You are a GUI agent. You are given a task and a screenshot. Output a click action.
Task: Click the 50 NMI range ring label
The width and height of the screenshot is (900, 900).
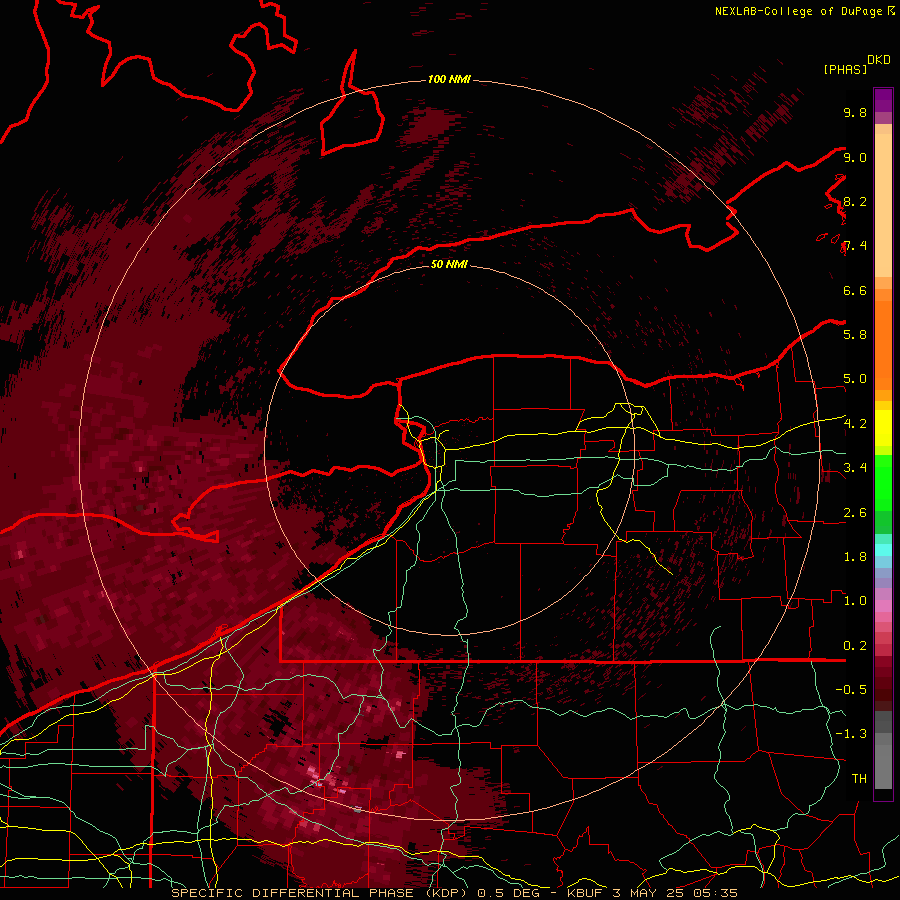click(x=449, y=264)
